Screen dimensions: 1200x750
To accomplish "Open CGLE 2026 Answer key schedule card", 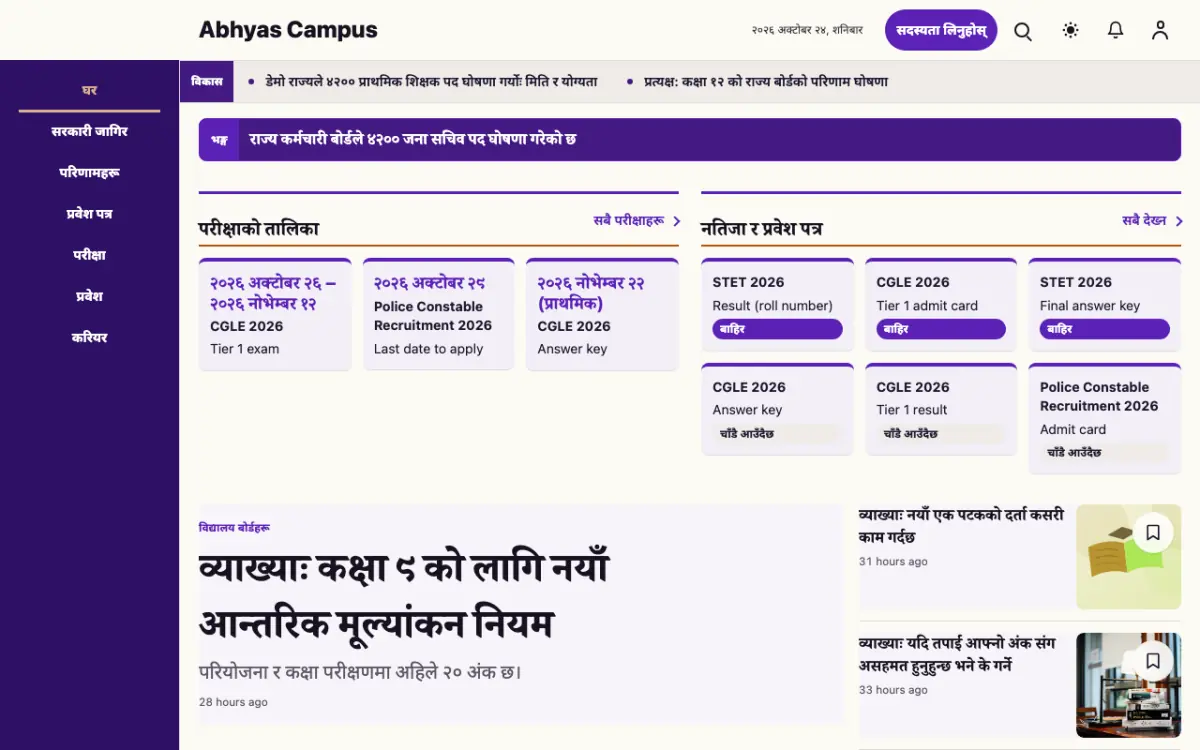I will [x=602, y=314].
